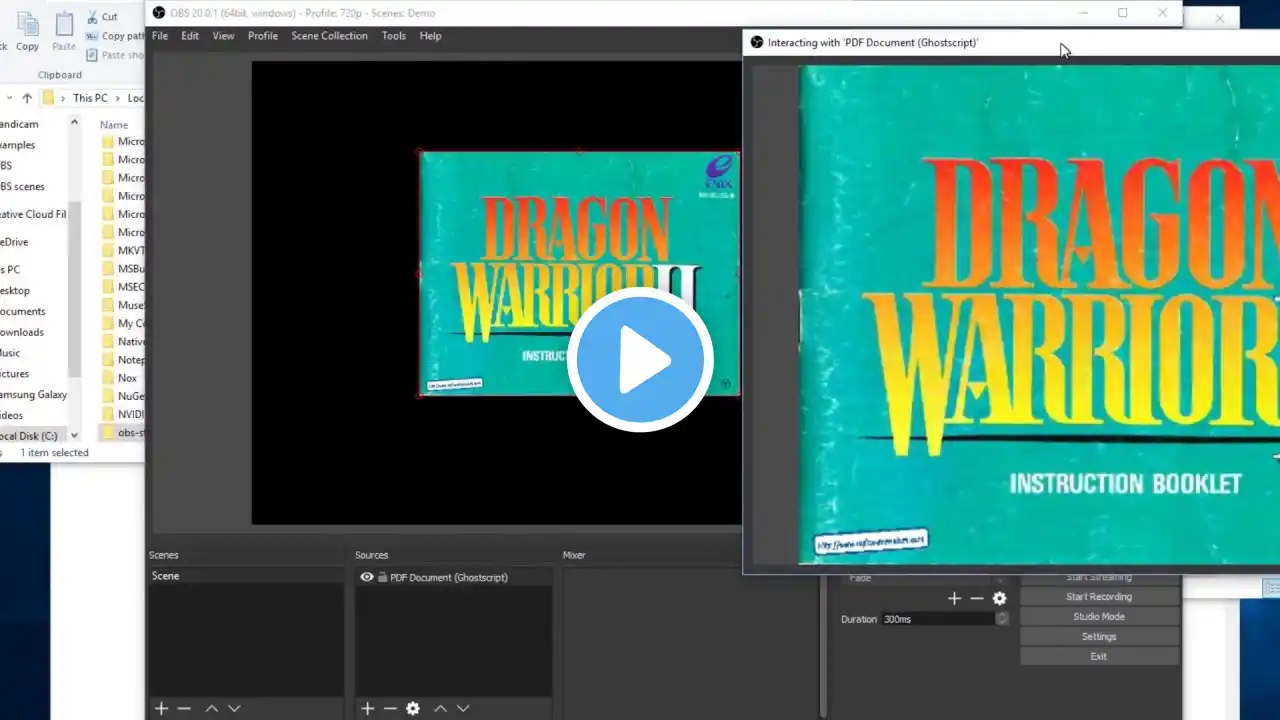Open the Scene Collection menu

[329, 36]
